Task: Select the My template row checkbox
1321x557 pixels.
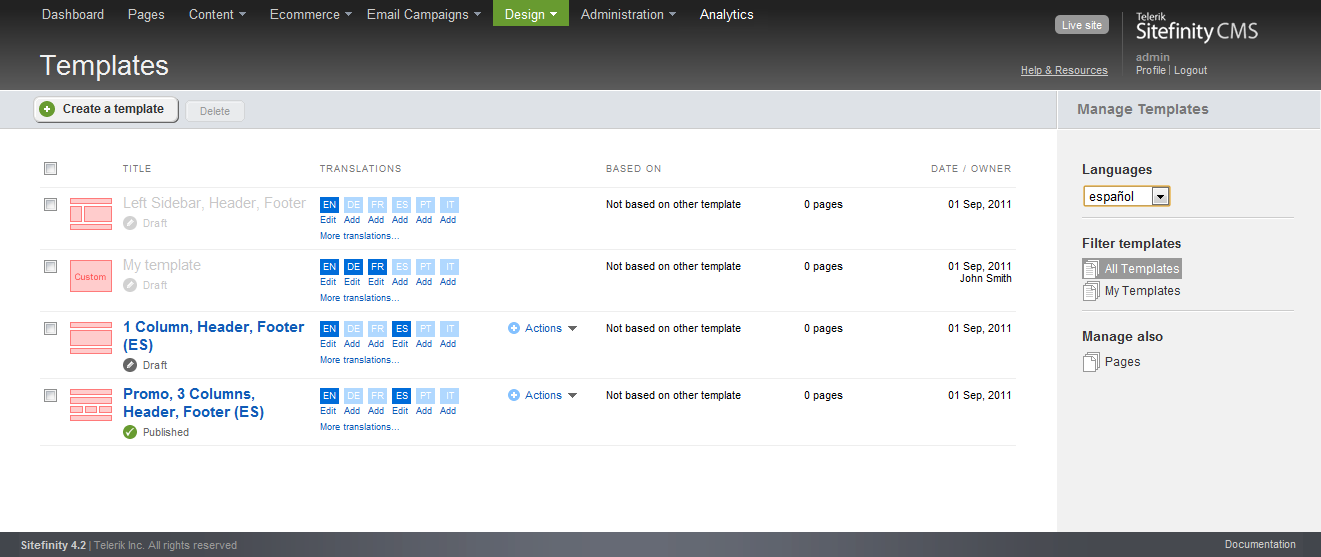Action: pos(51,266)
